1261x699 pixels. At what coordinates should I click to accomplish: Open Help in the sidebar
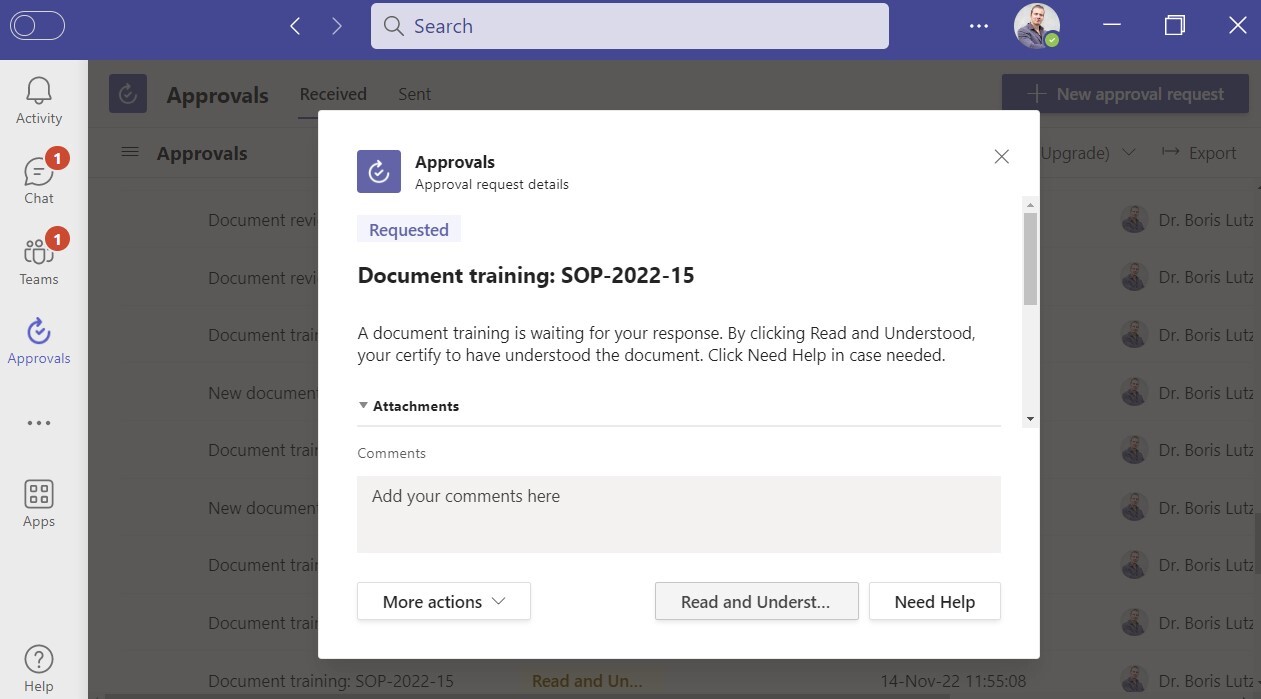pyautogui.click(x=39, y=669)
